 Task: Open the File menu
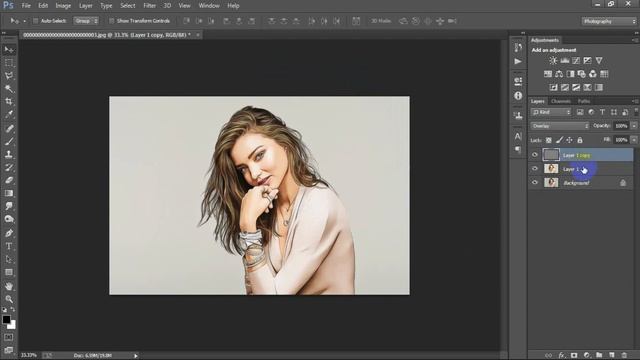pyautogui.click(x=26, y=6)
